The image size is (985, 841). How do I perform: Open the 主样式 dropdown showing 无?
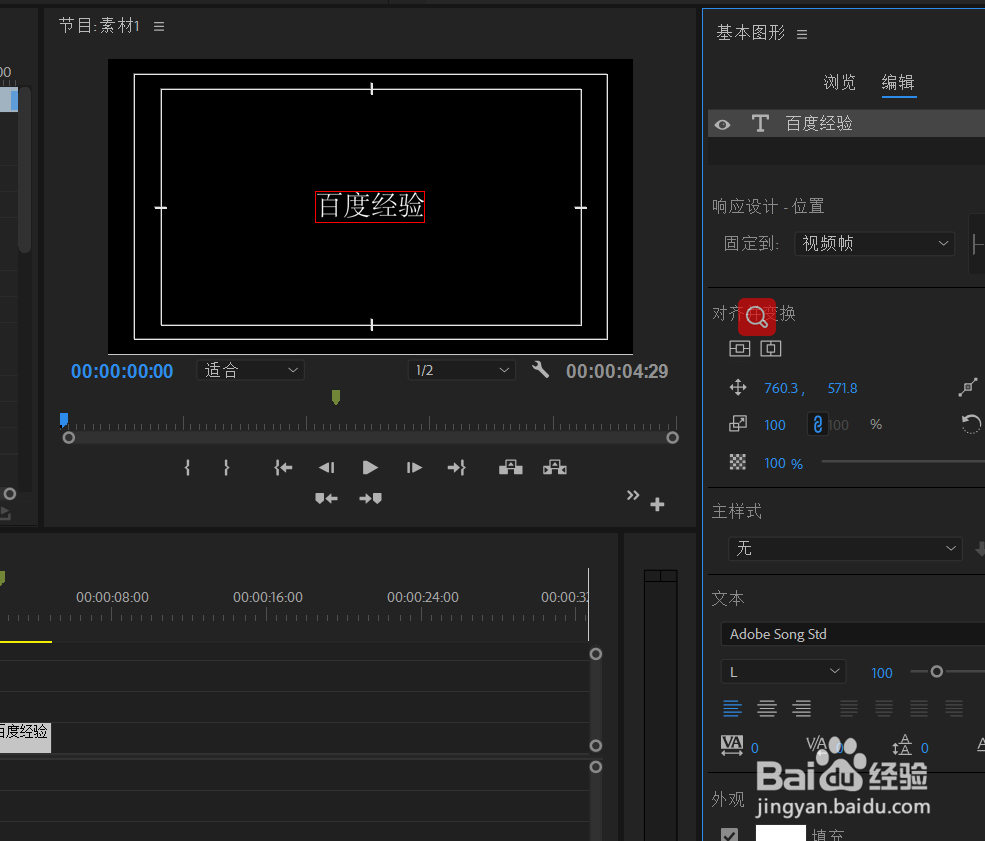tap(845, 548)
